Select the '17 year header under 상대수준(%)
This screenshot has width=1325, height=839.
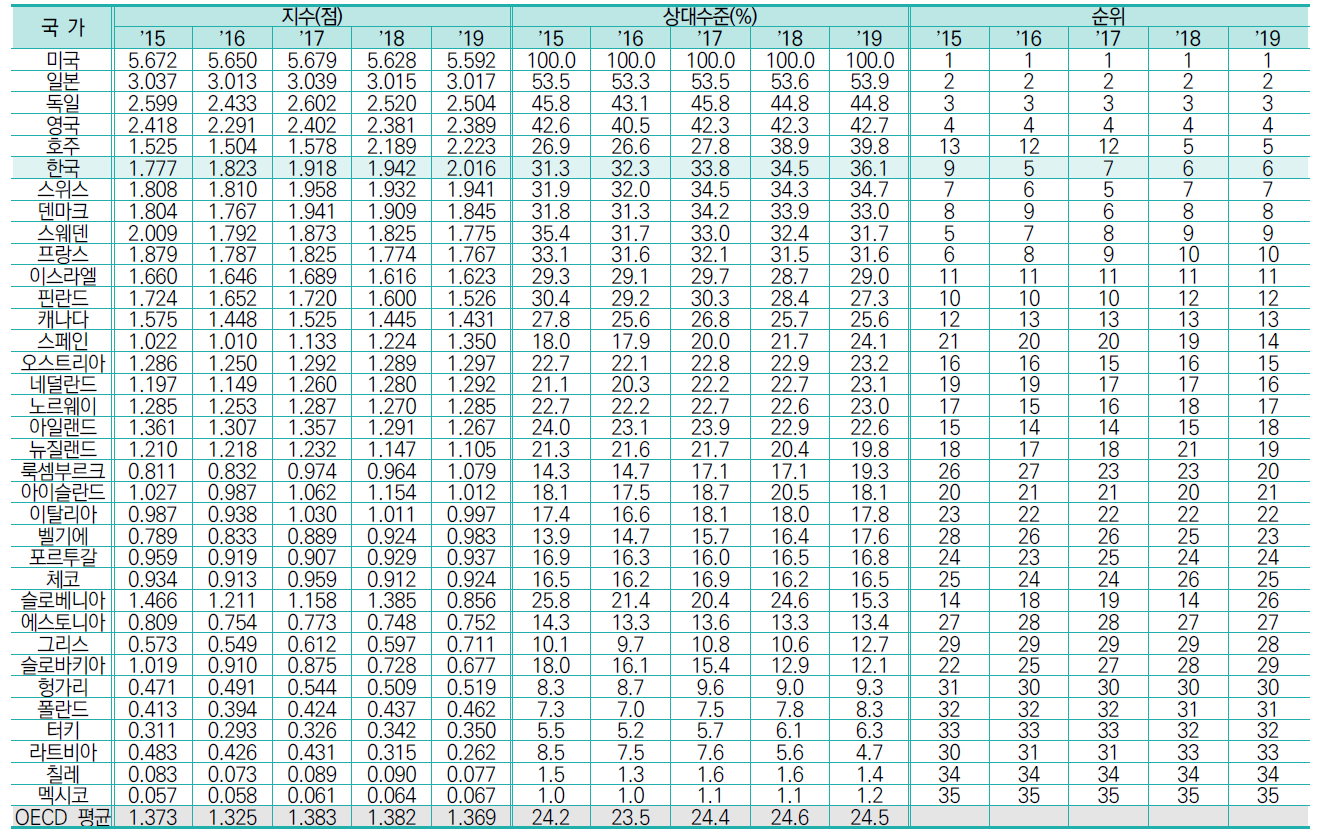pyautogui.click(x=710, y=38)
